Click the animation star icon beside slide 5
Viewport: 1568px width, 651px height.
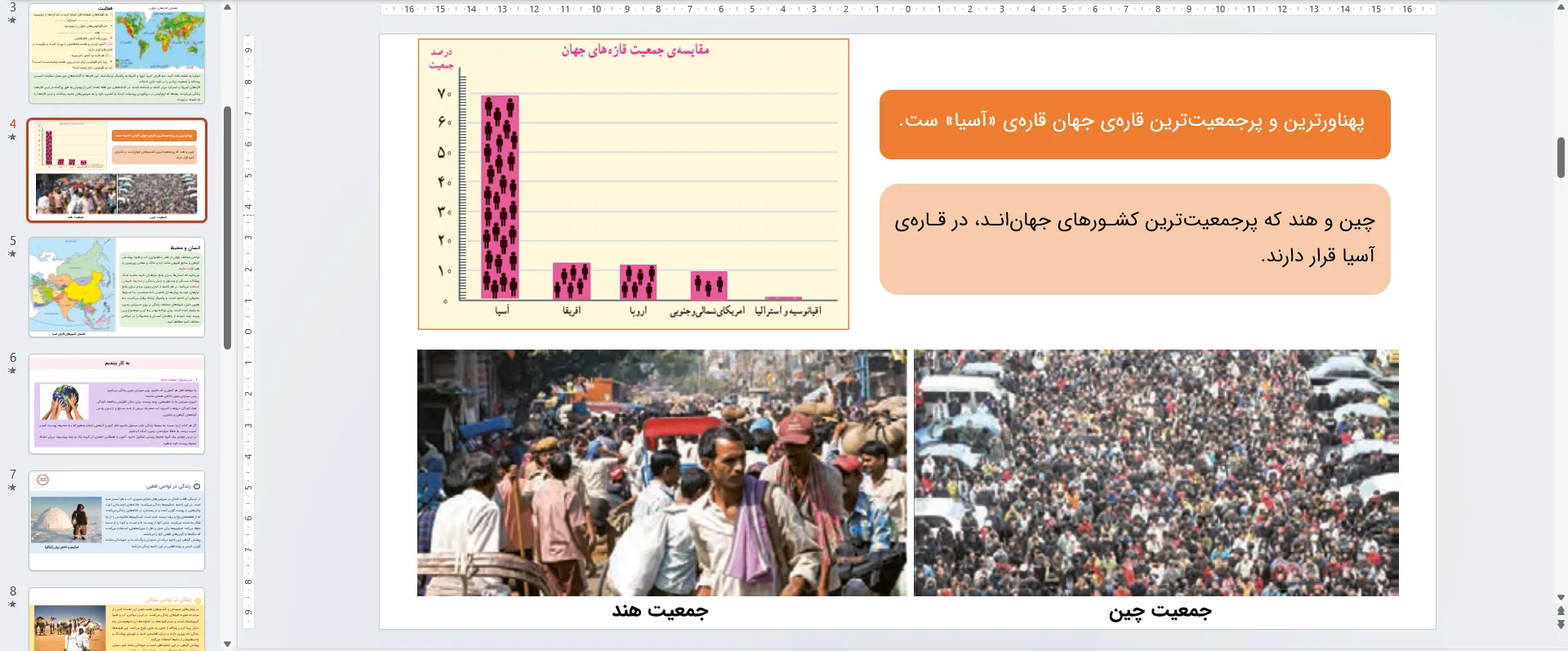[x=12, y=254]
